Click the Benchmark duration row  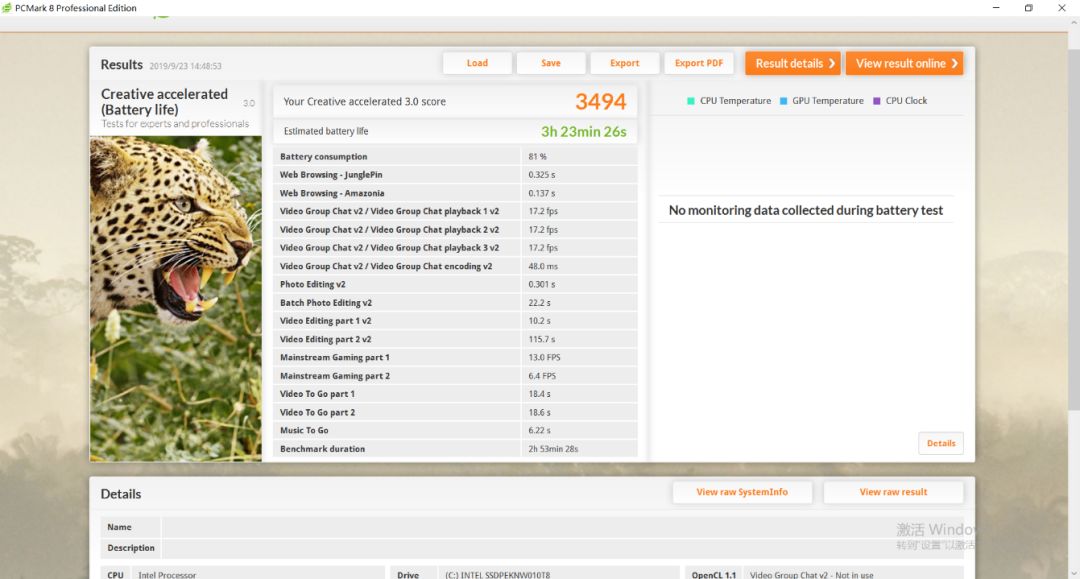pos(455,449)
